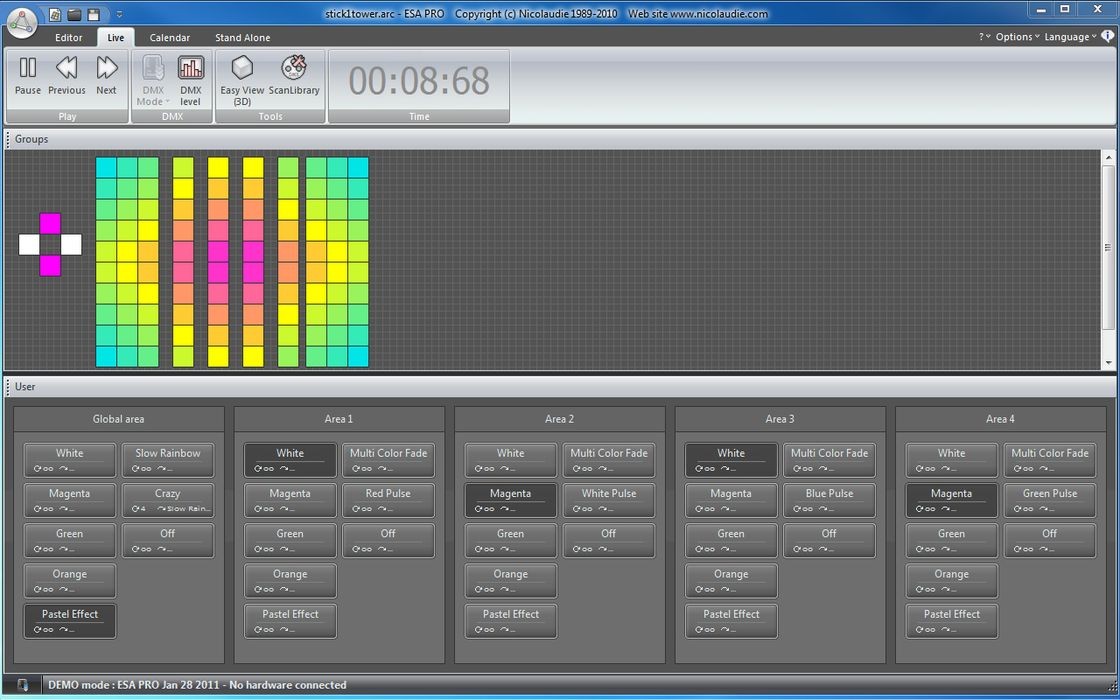Click the top magenta square in Groups
Screen dimensions: 1120x700
[50, 223]
